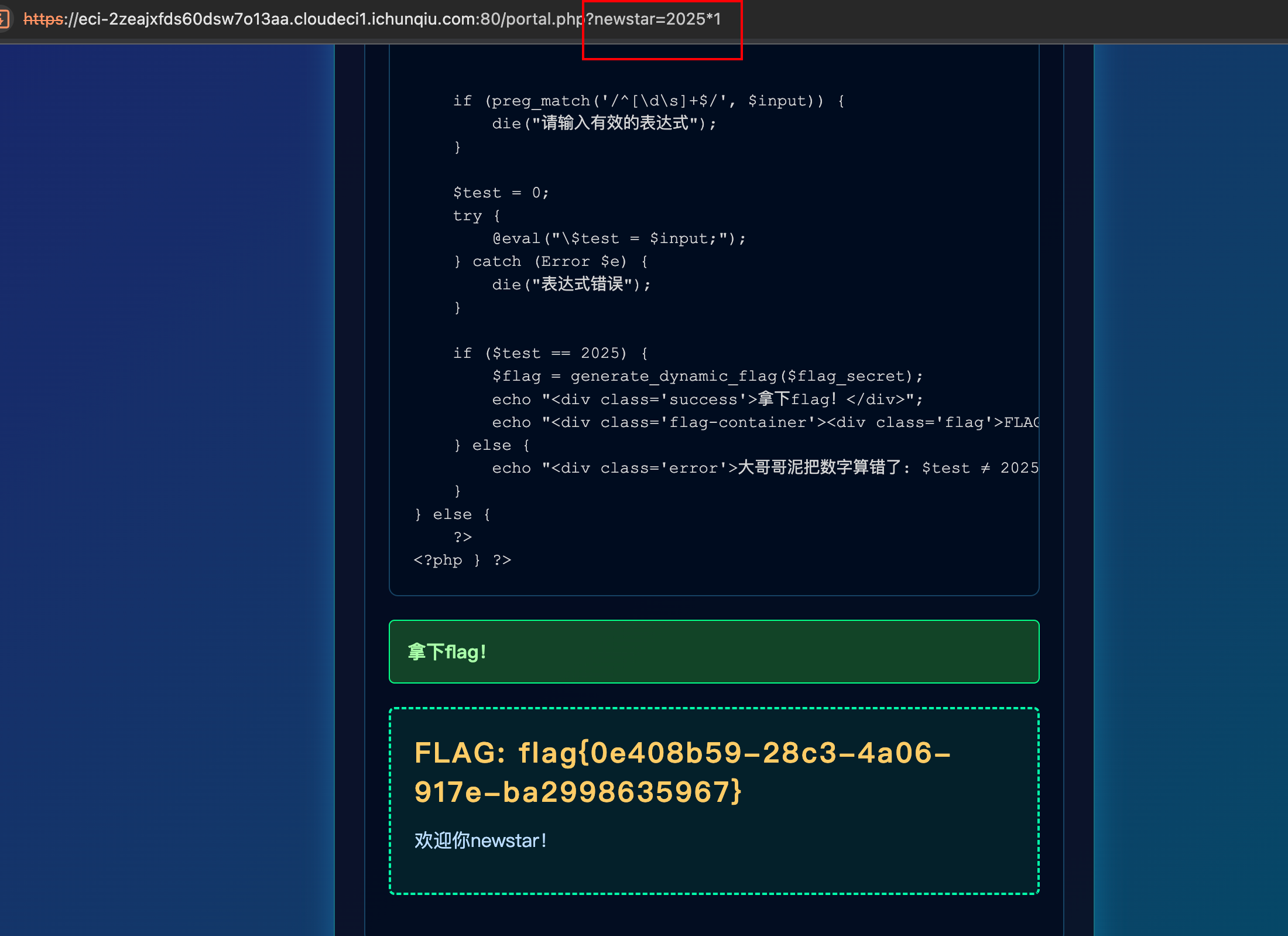Click the @eval code line
The height and width of the screenshot is (936, 1288).
(619, 238)
